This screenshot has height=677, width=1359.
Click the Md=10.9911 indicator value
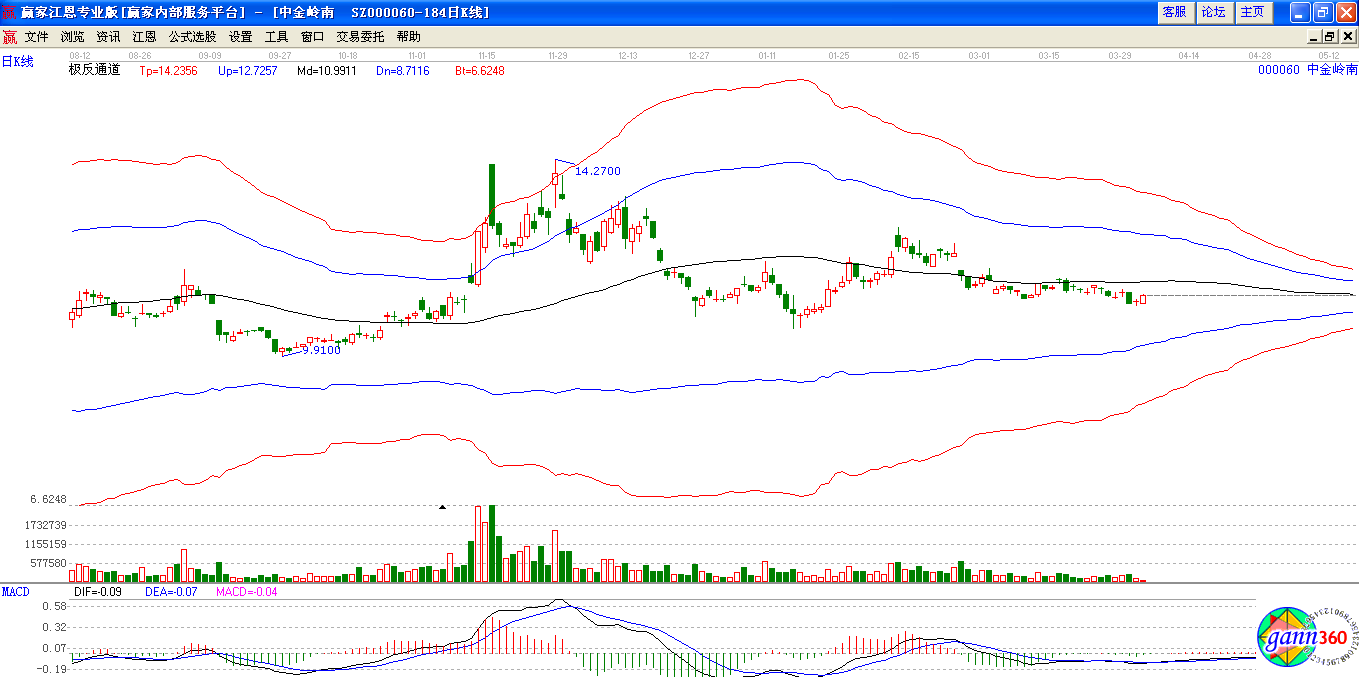coord(326,71)
